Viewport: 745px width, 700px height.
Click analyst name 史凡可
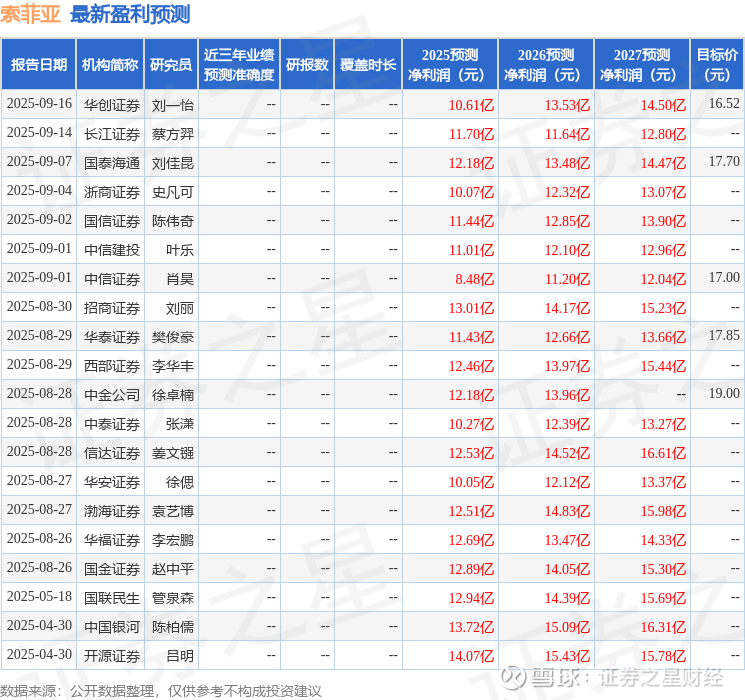[173, 192]
